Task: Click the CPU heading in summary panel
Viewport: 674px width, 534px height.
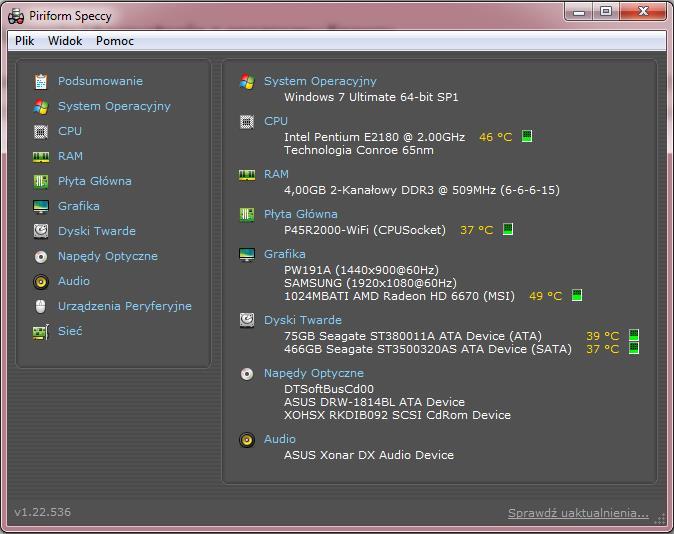Action: (276, 121)
